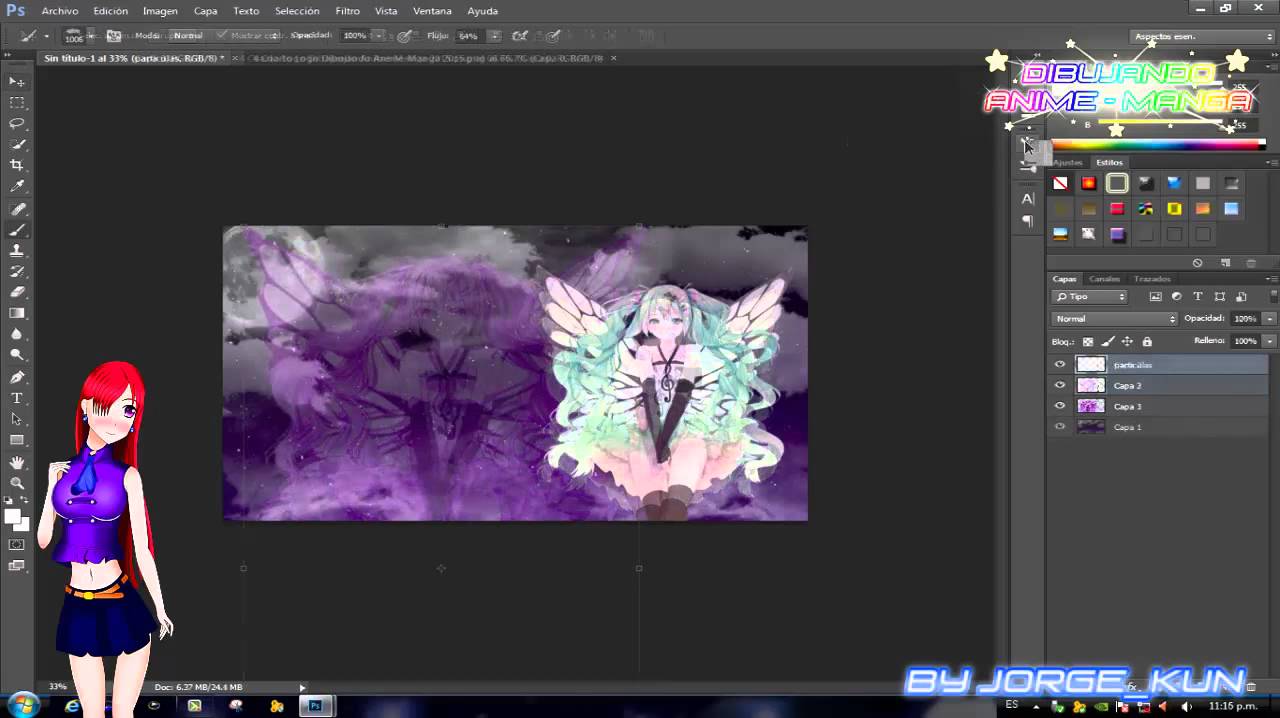Image resolution: width=1280 pixels, height=718 pixels.
Task: Toggle Quick Mask mode
Action: [17, 545]
